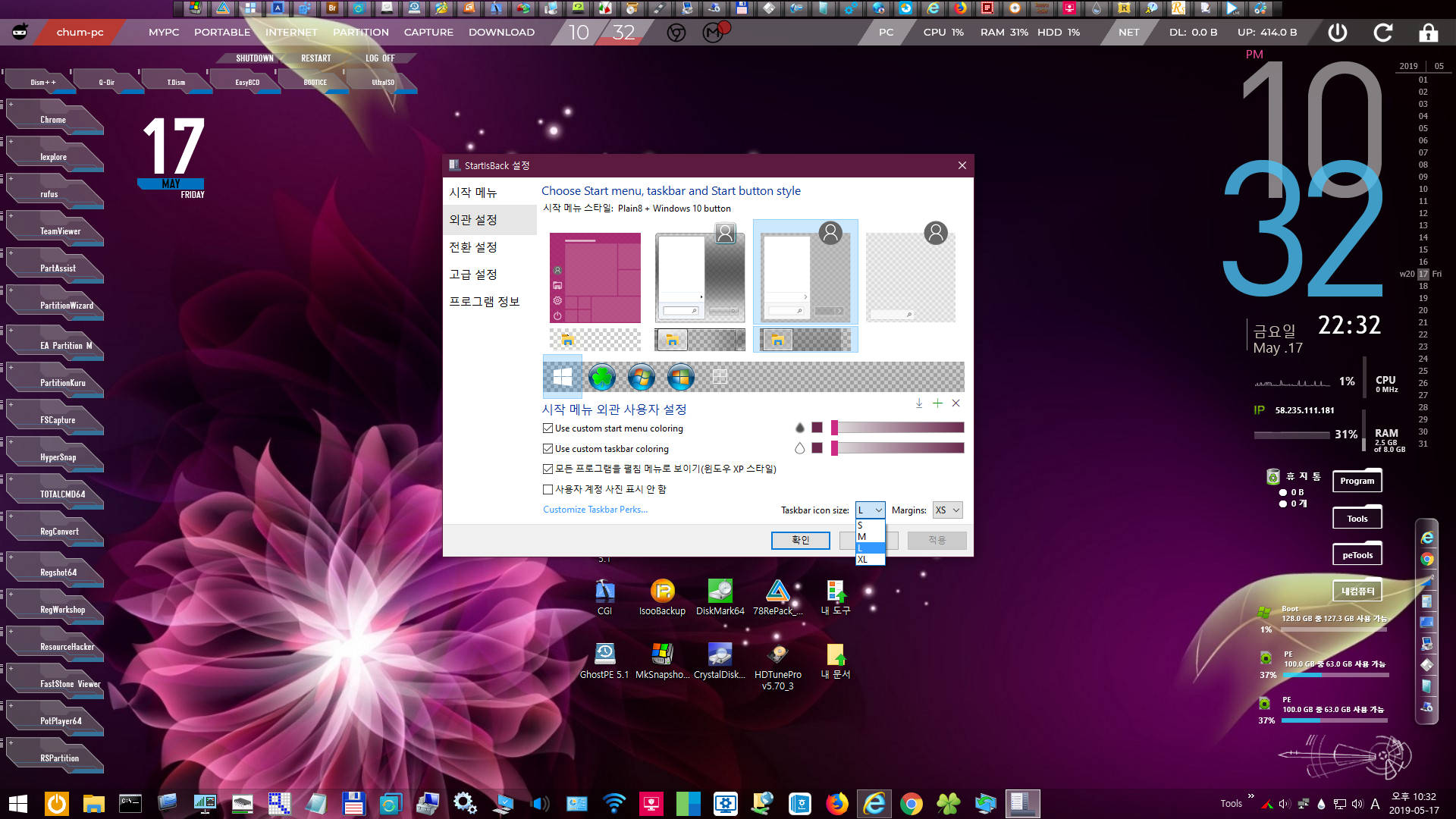Viewport: 1456px width, 819px height.
Task: Click the start menu opacity slider
Action: point(897,428)
